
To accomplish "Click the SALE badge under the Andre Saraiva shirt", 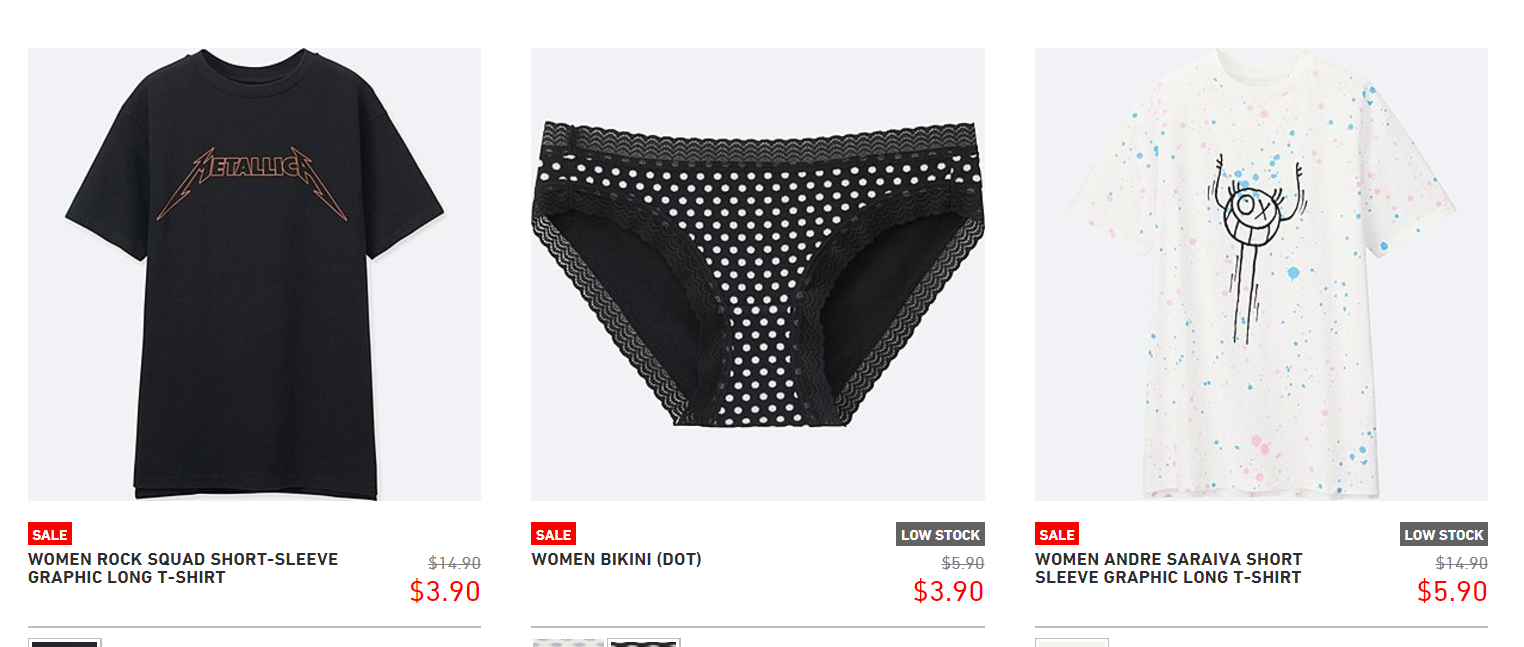I will [1056, 534].
